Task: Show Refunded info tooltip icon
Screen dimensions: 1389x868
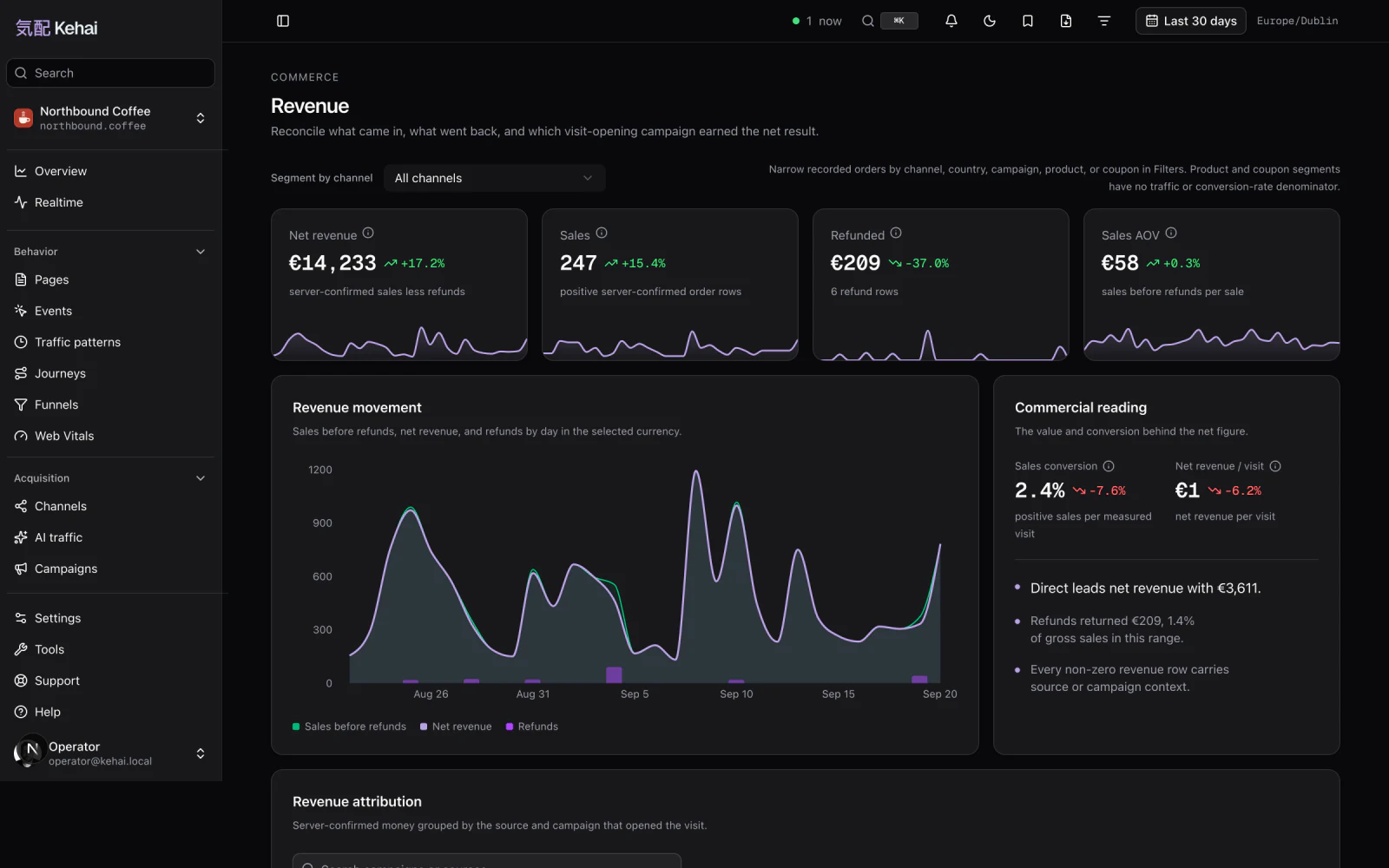Action: click(896, 233)
